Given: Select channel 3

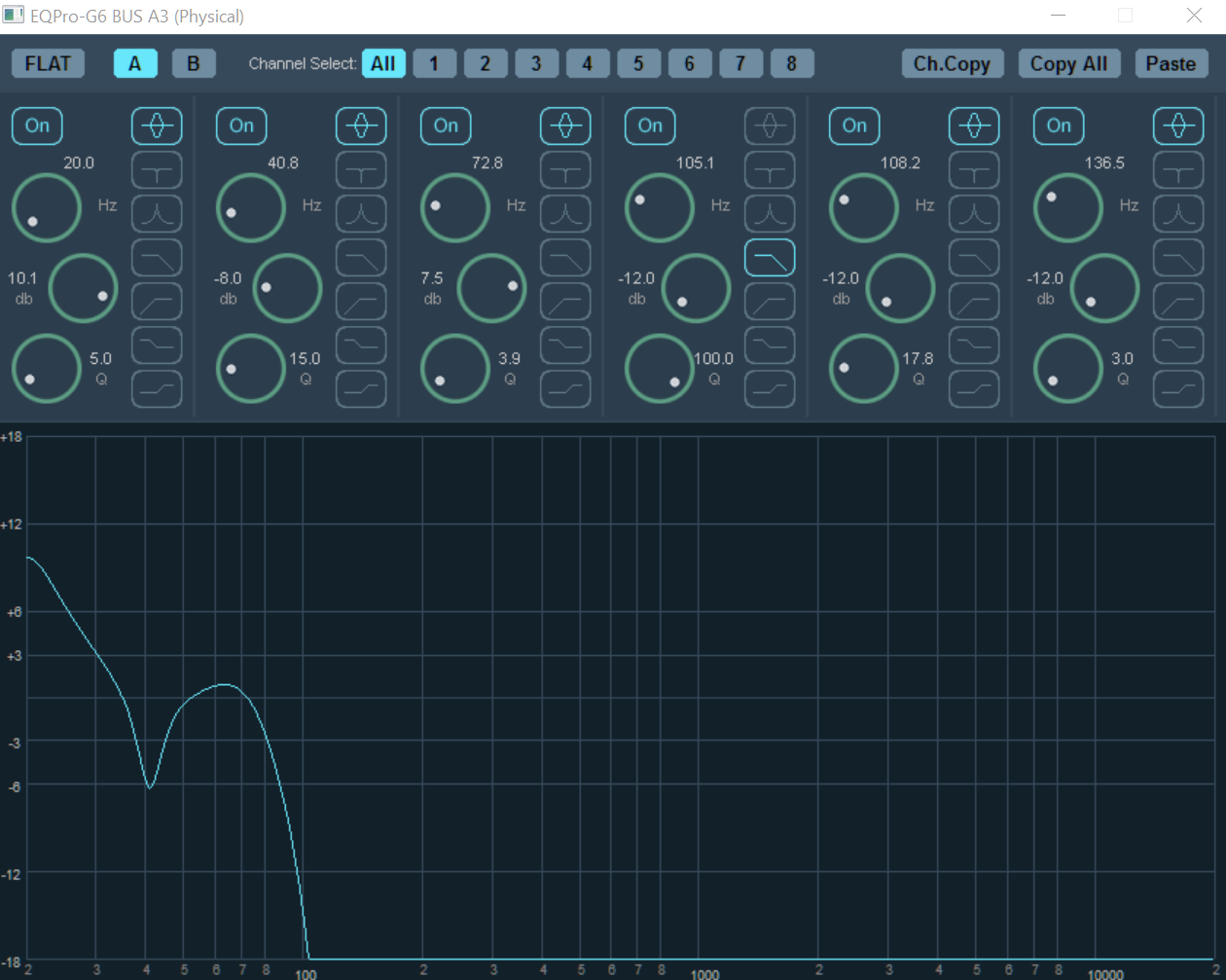Looking at the screenshot, I should pyautogui.click(x=536, y=63).
